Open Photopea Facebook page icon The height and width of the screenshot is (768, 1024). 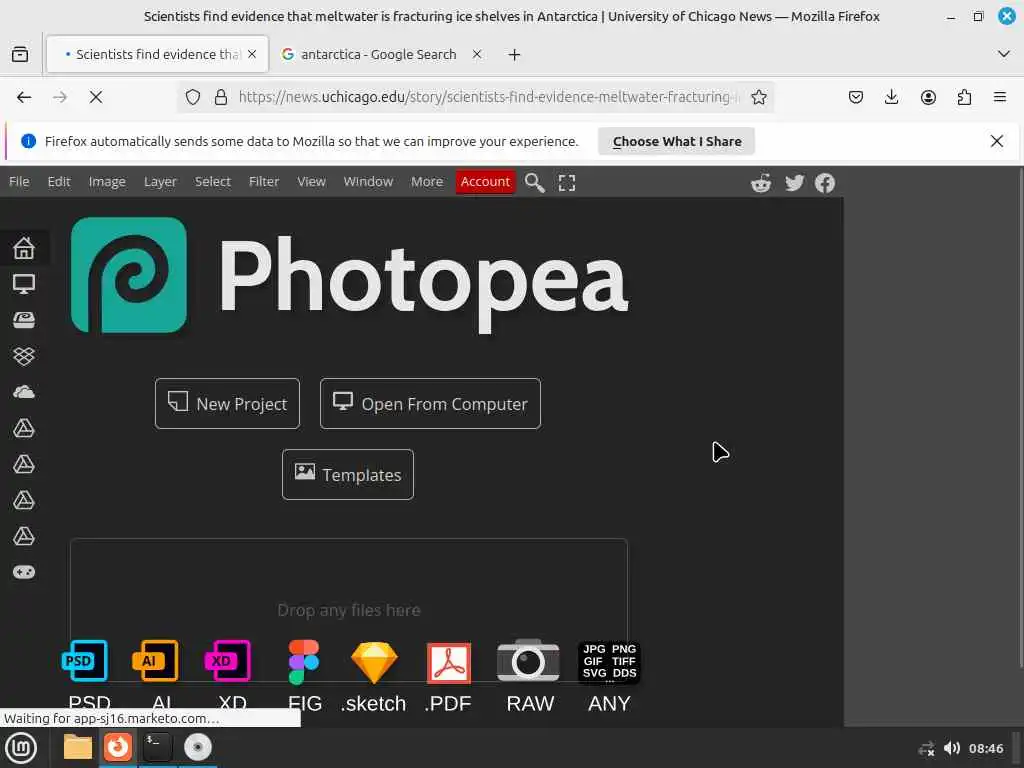825,183
